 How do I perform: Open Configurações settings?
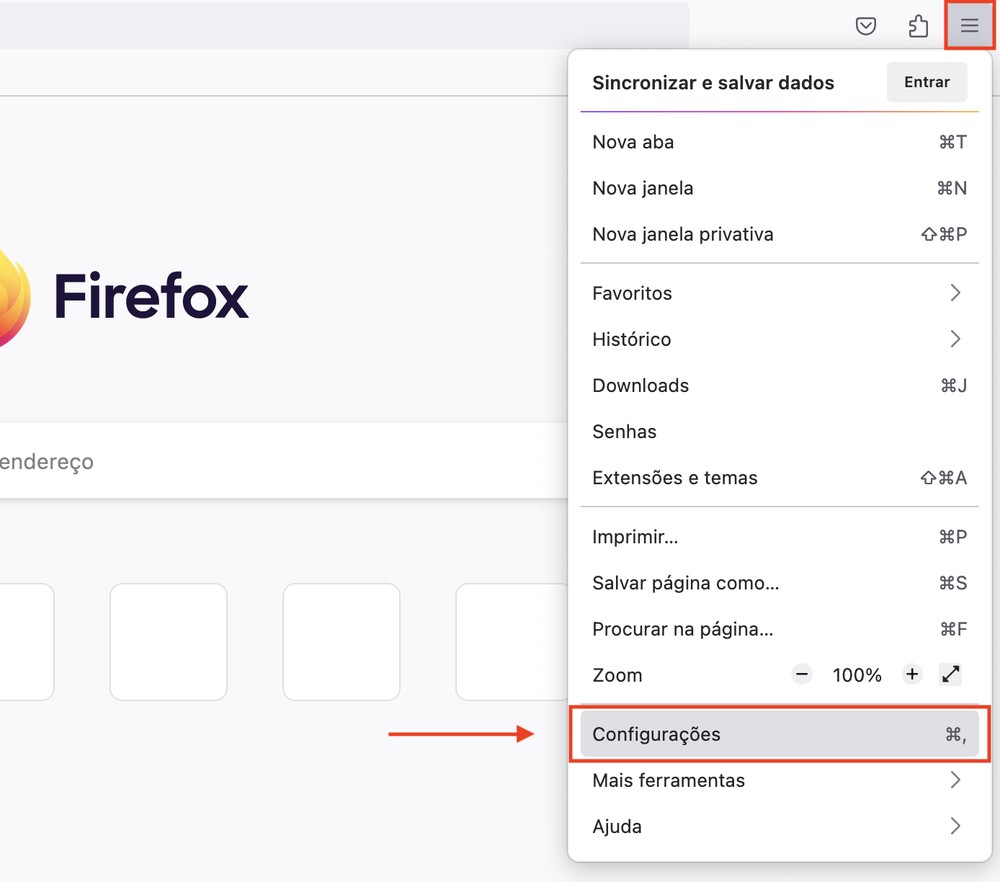pyautogui.click(x=779, y=734)
